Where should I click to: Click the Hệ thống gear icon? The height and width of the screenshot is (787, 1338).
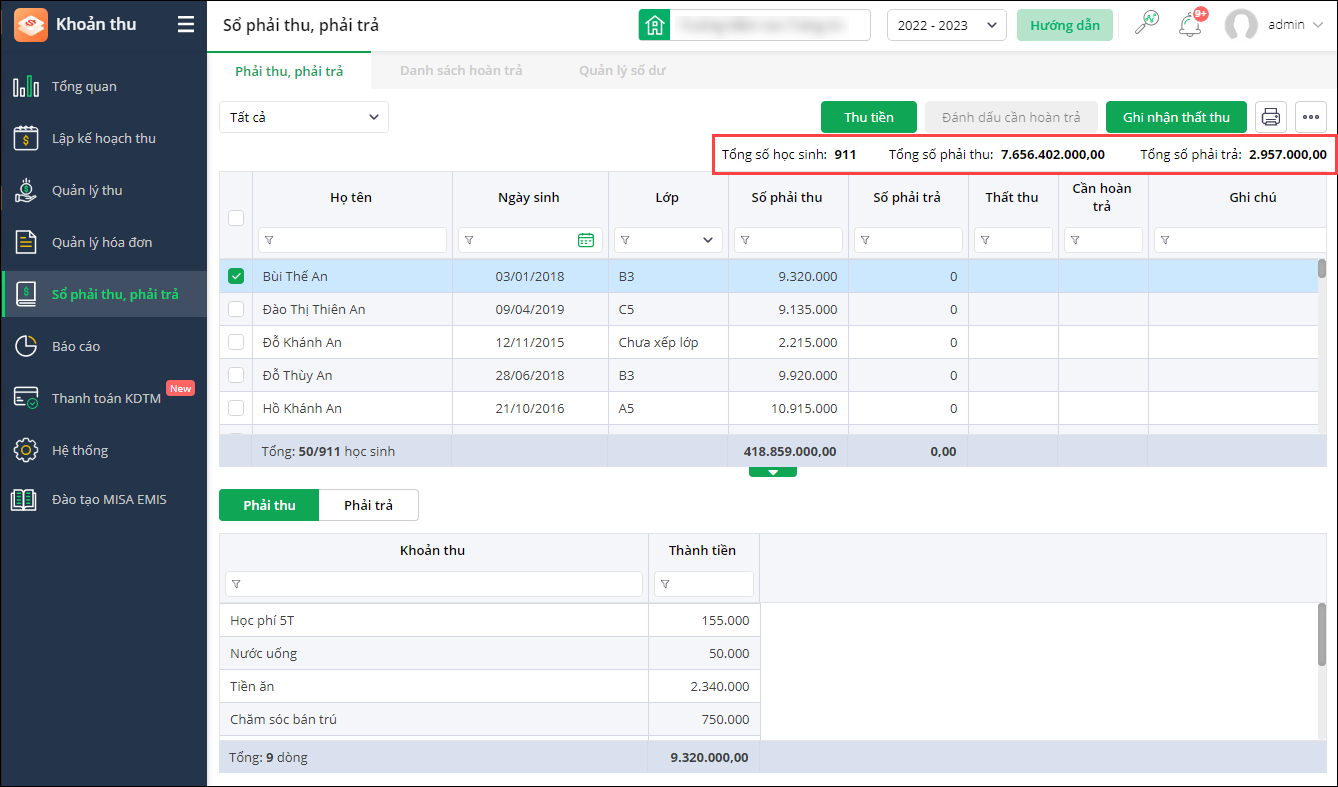(26, 450)
